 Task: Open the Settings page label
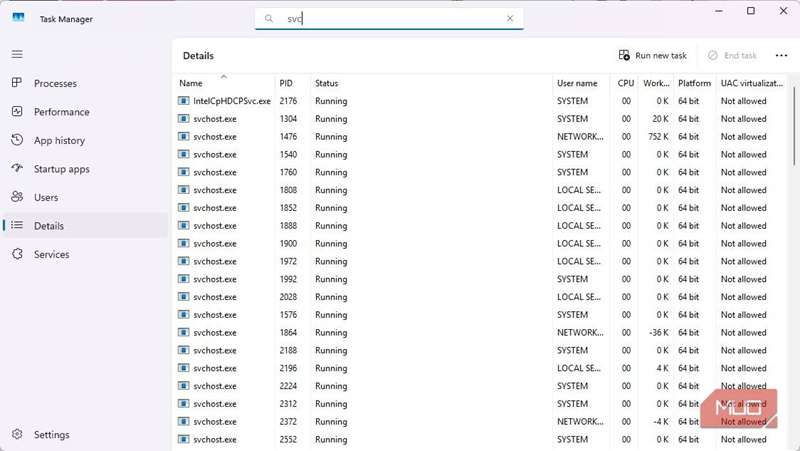pyautogui.click(x=52, y=435)
